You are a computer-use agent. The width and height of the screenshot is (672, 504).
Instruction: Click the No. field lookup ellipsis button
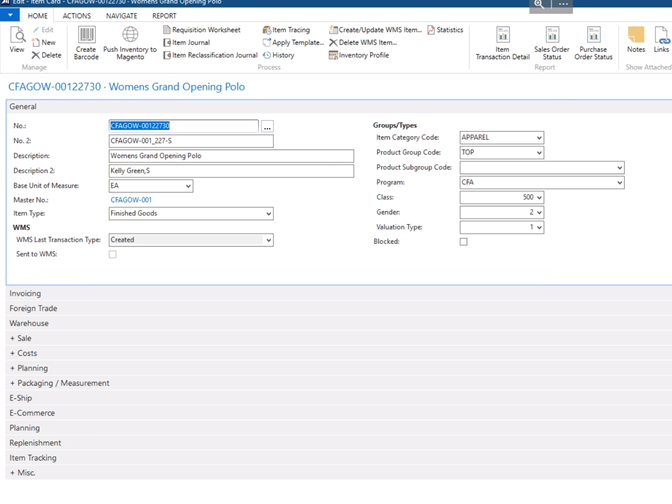(267, 126)
